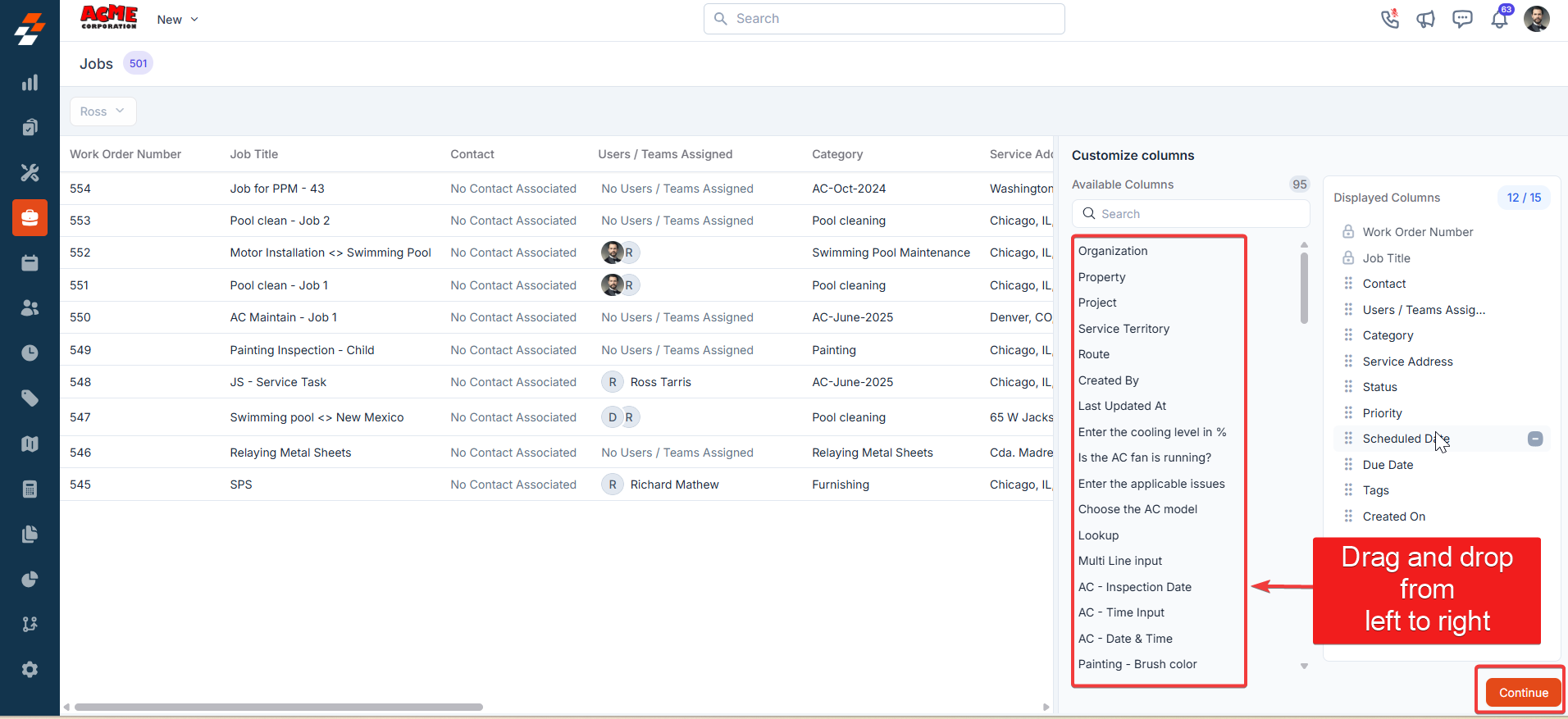Select Route in available columns
Image resolution: width=1568 pixels, height=719 pixels.
click(1094, 354)
